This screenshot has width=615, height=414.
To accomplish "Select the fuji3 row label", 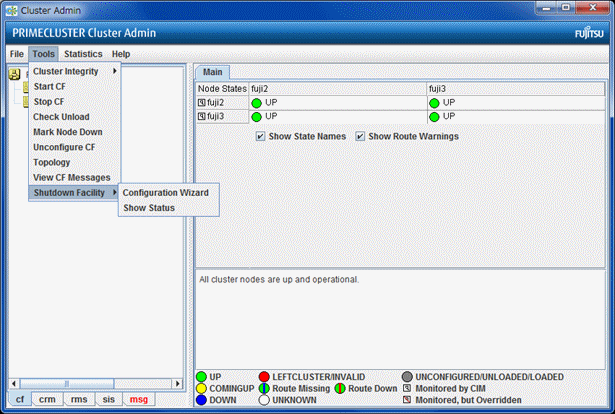I will pyautogui.click(x=222, y=116).
